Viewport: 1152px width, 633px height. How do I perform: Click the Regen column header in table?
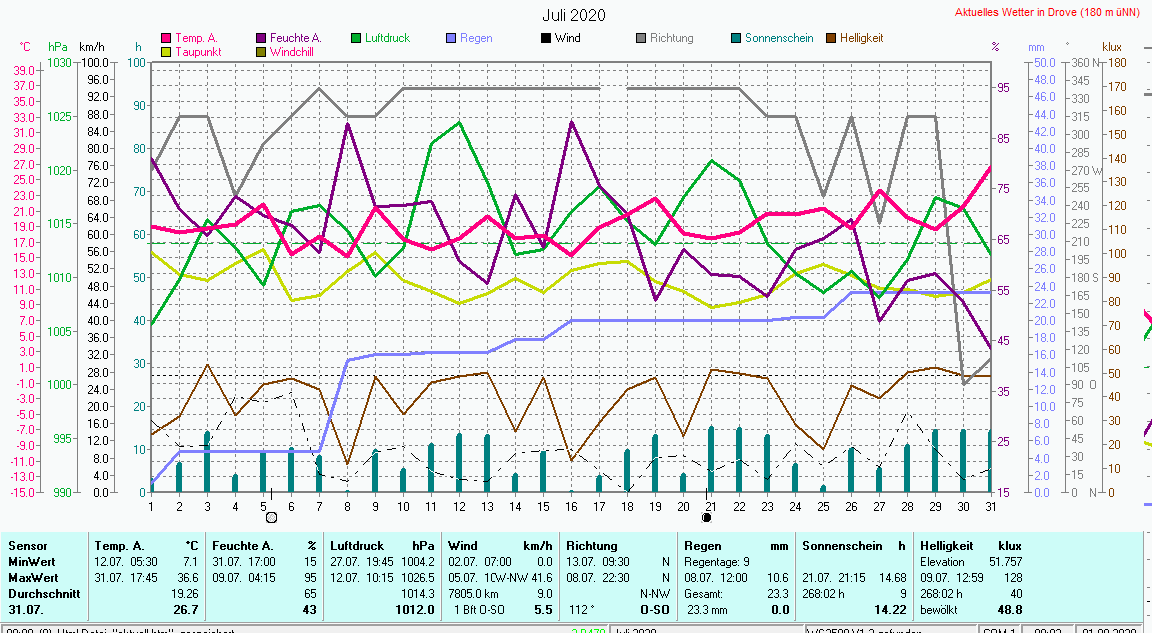[702, 546]
